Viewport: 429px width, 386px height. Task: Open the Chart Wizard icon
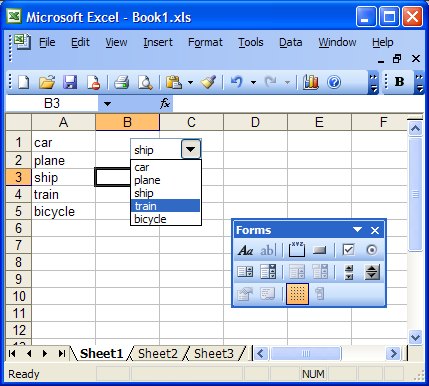[x=310, y=82]
